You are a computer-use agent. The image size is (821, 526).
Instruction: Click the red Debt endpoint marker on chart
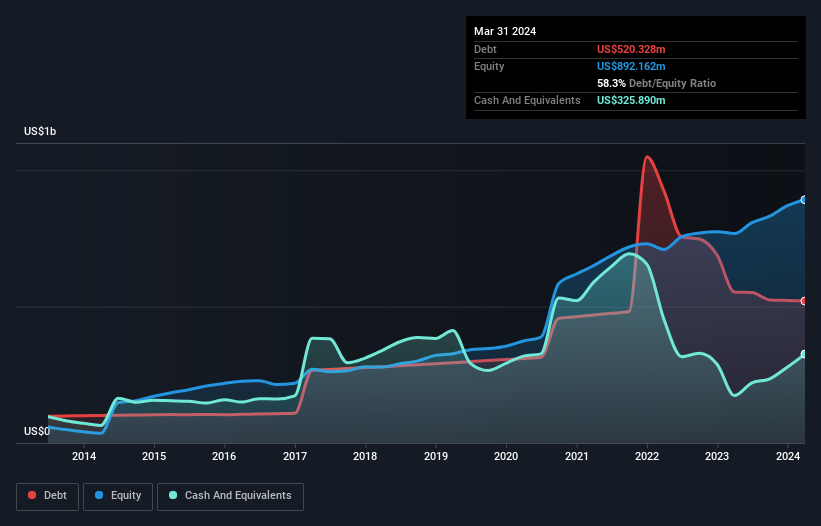804,301
